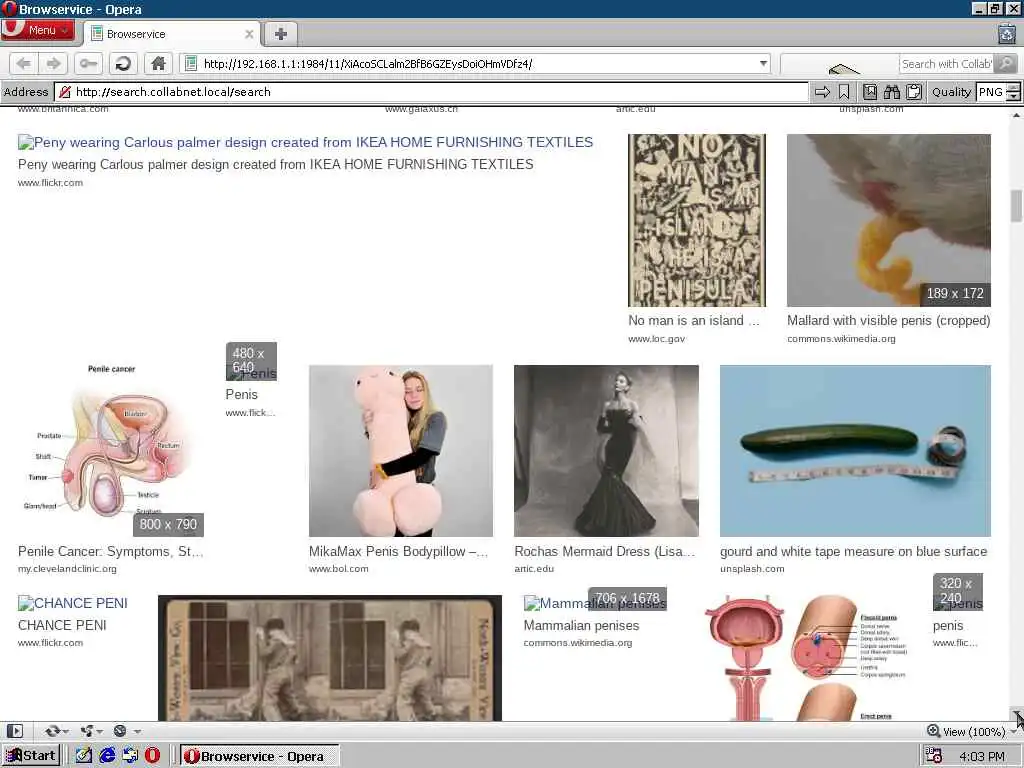Click the password wand key icon

[x=88, y=63]
